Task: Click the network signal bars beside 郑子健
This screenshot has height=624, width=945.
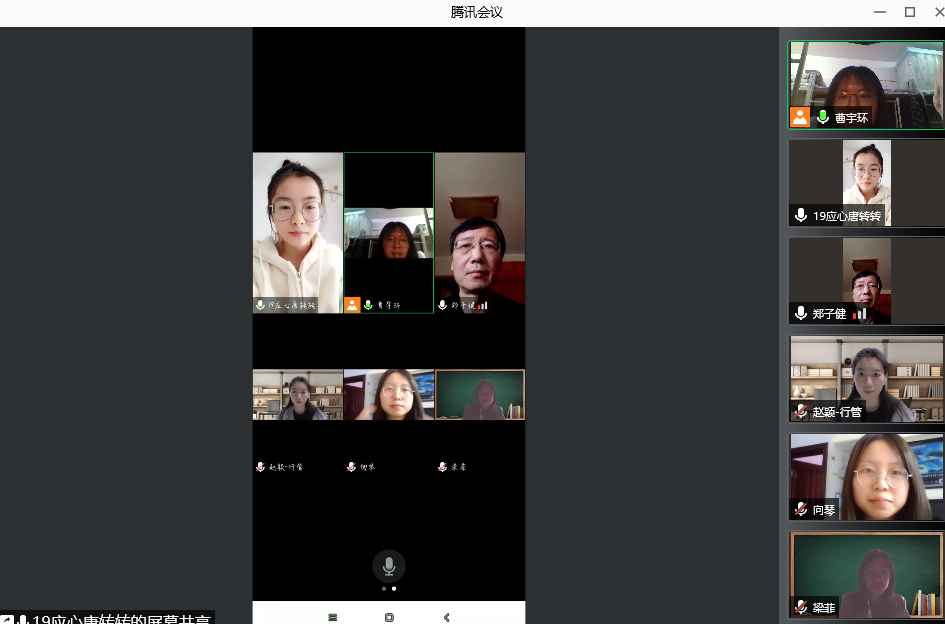Action: [x=860, y=313]
